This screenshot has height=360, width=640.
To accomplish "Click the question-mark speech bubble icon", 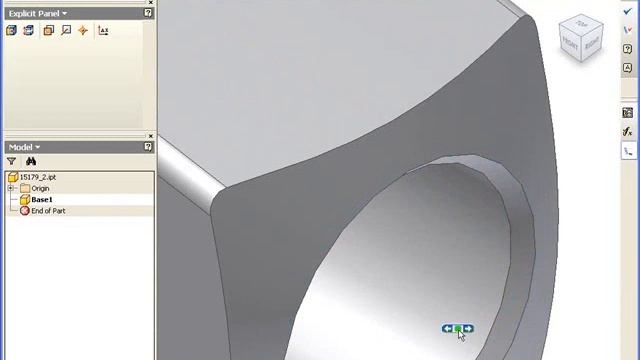I will coord(628,49).
